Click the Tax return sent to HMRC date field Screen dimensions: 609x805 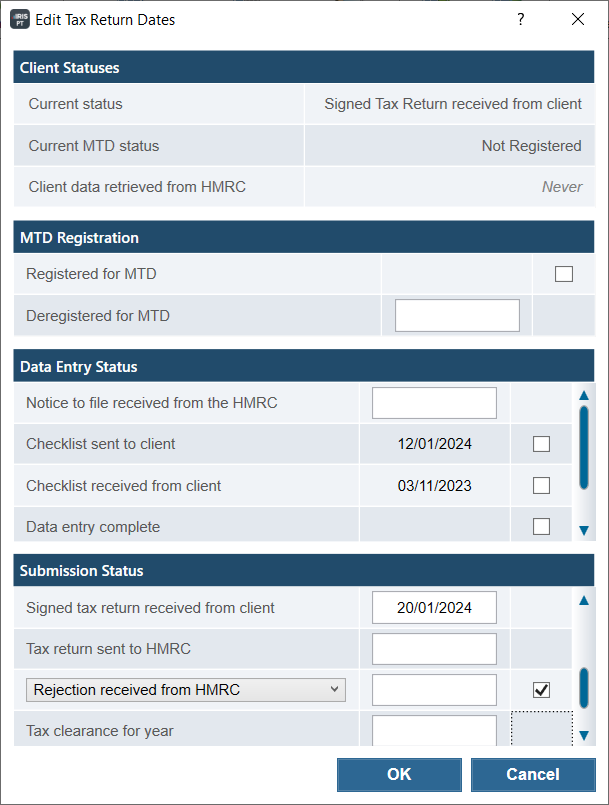click(434, 649)
